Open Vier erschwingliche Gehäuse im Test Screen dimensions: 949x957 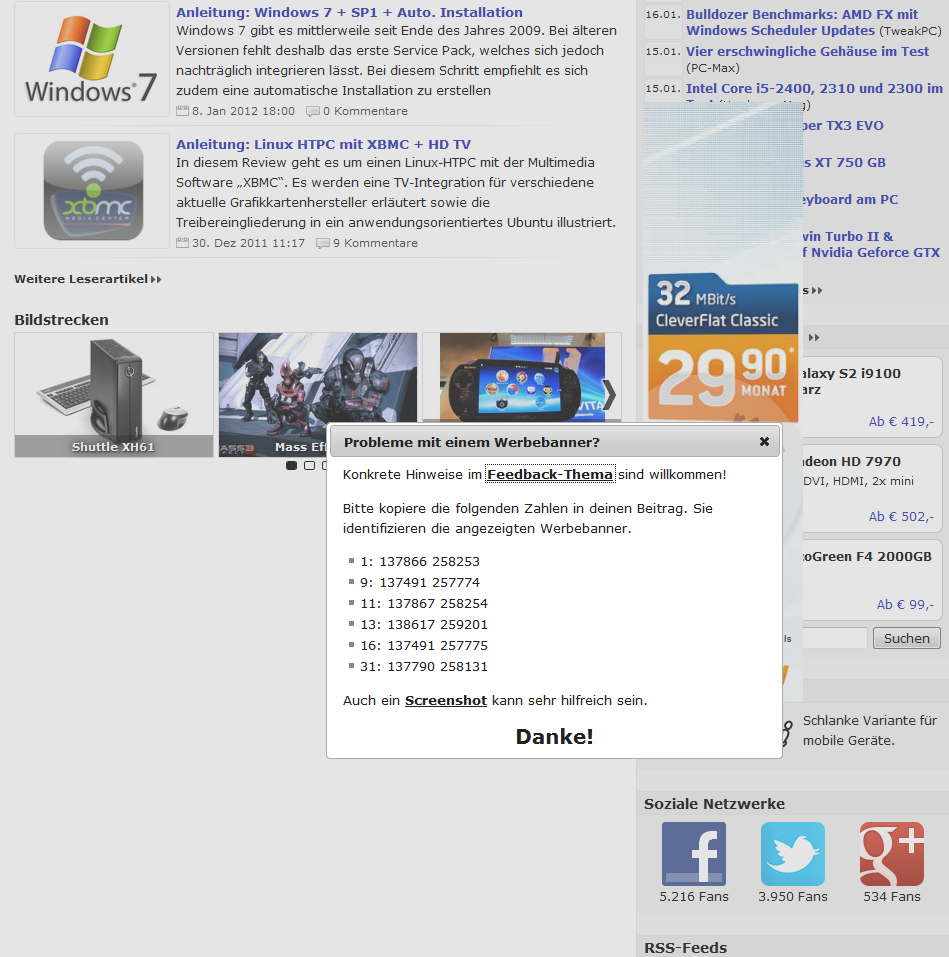tap(807, 51)
